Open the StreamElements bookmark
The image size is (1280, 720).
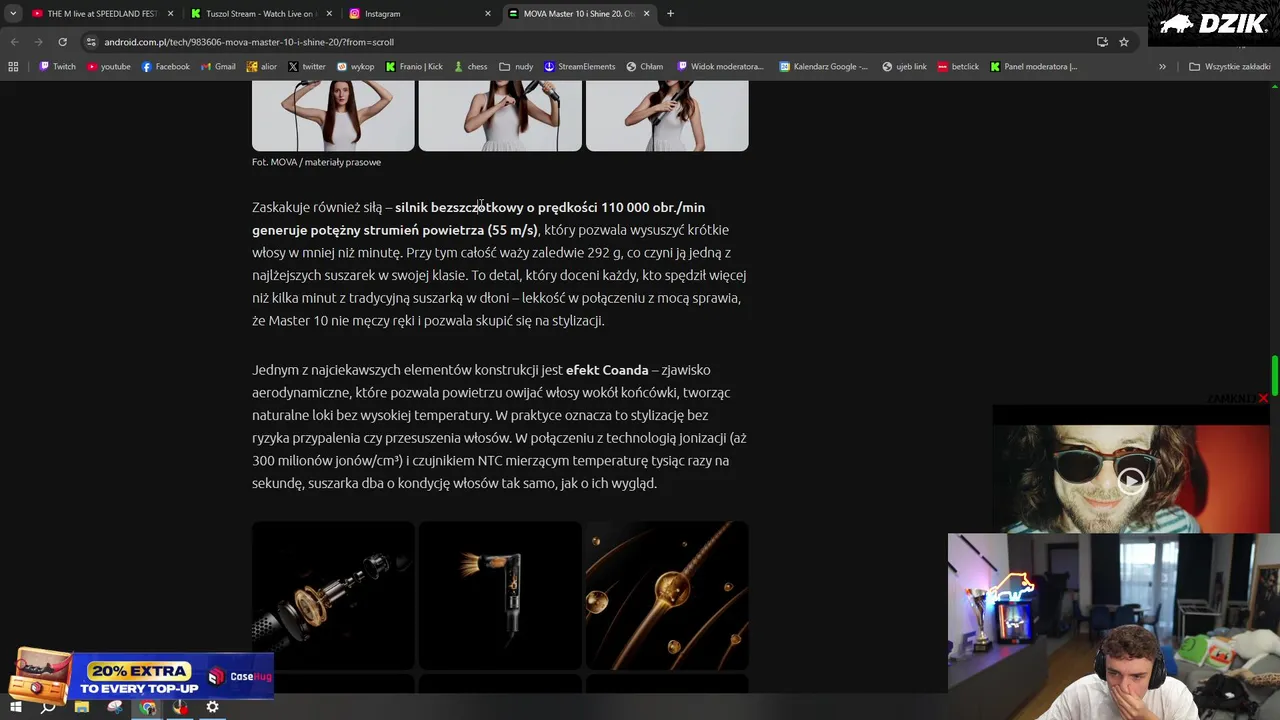pos(580,67)
